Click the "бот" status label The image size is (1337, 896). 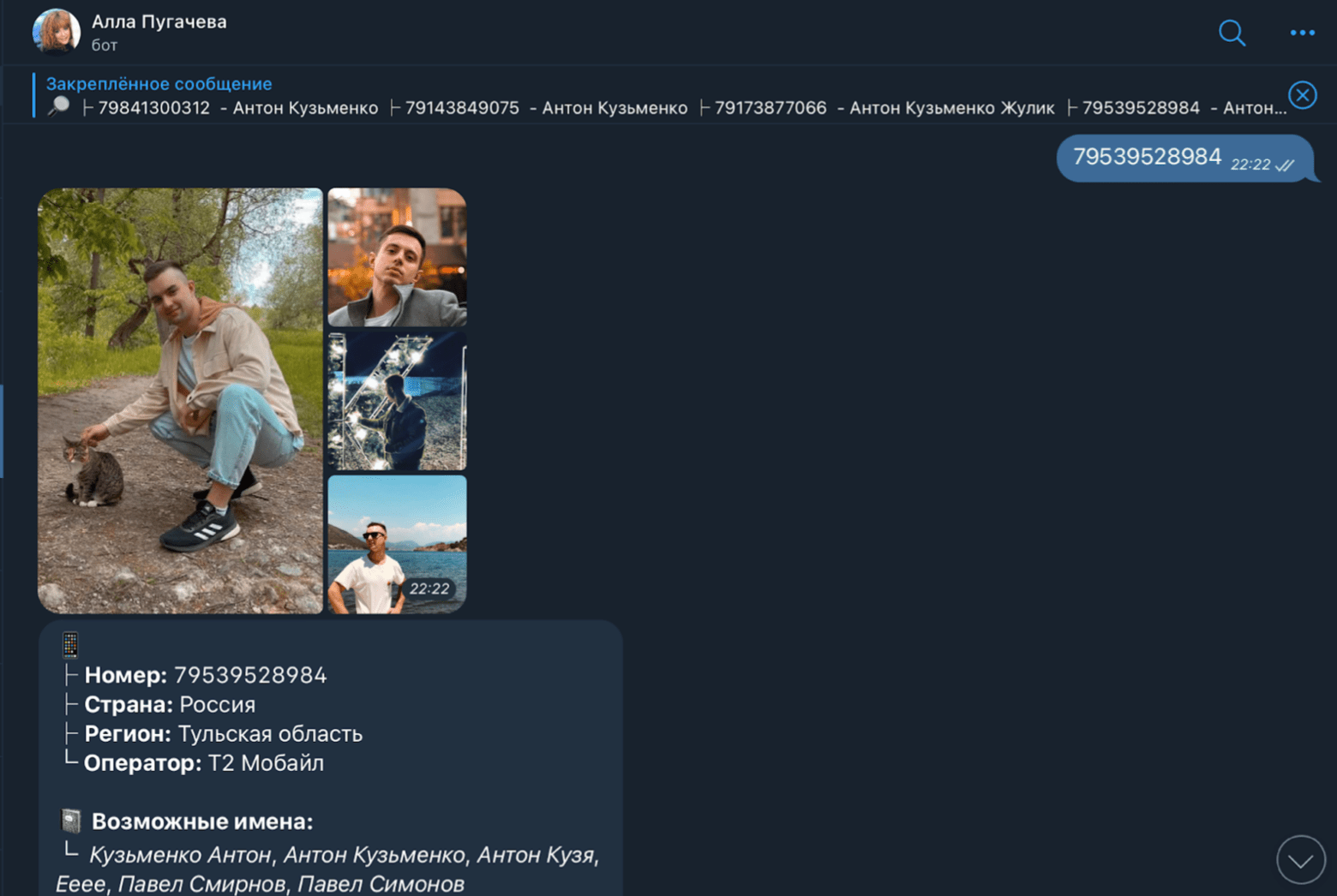105,45
